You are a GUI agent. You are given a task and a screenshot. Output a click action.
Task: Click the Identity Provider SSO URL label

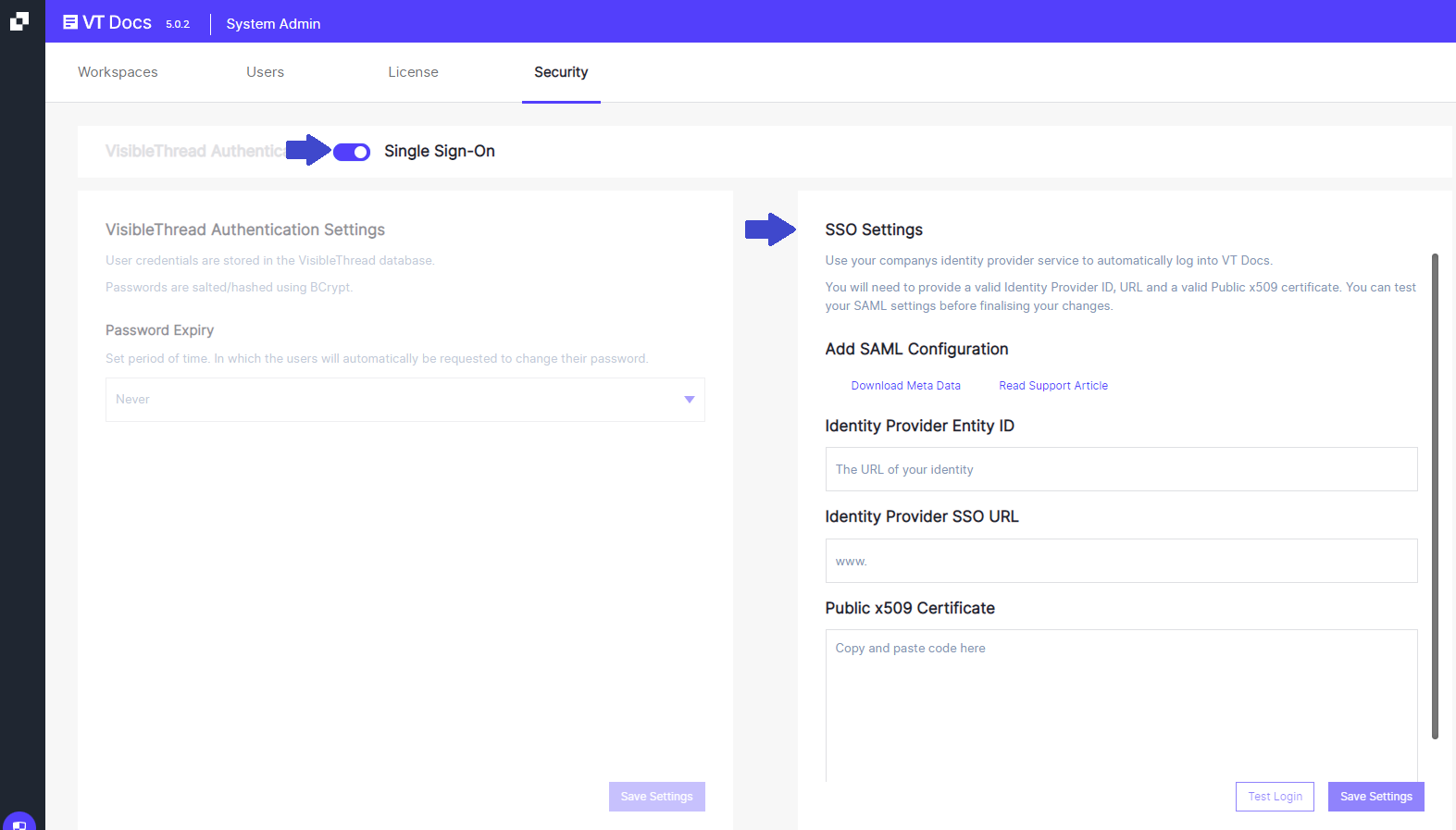pos(922,516)
